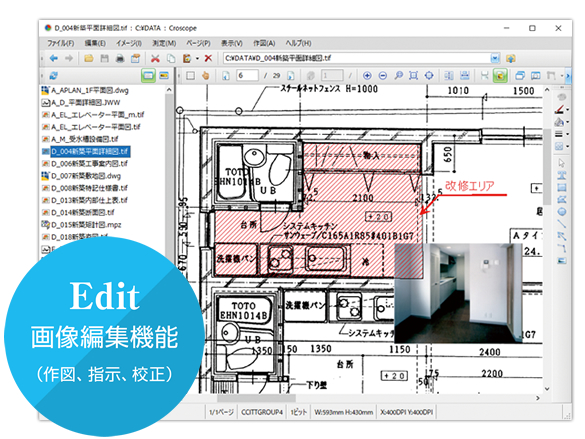This screenshot has width=585, height=439.
Task: Click the Save floppy disk icon
Action: click(104, 59)
